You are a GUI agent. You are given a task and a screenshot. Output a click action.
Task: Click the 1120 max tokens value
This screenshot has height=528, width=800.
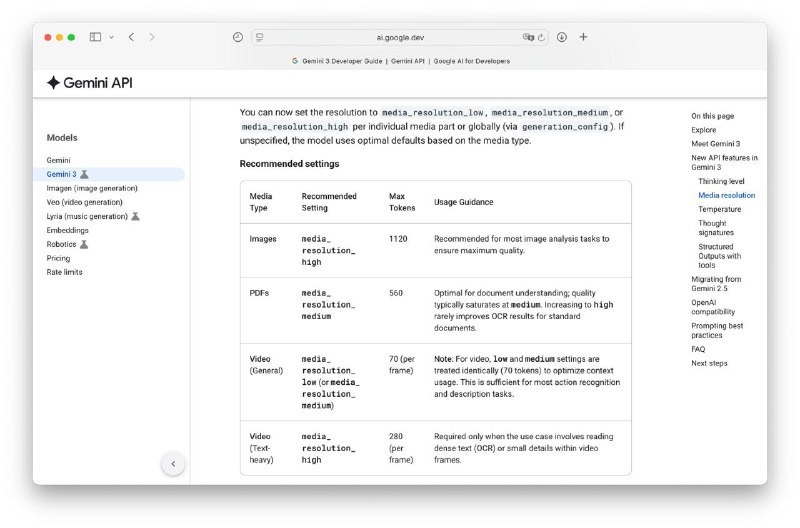(x=398, y=239)
